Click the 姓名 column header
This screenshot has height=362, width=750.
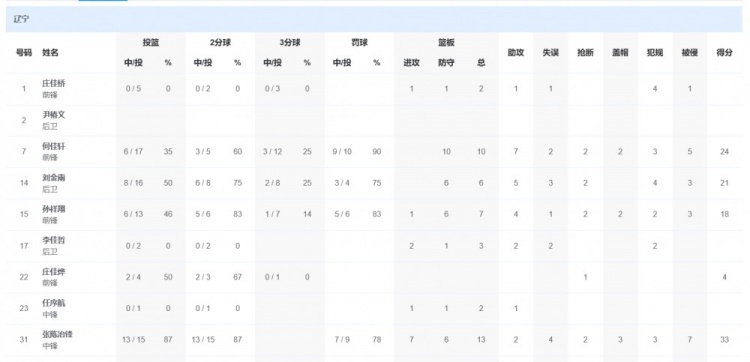[50, 53]
